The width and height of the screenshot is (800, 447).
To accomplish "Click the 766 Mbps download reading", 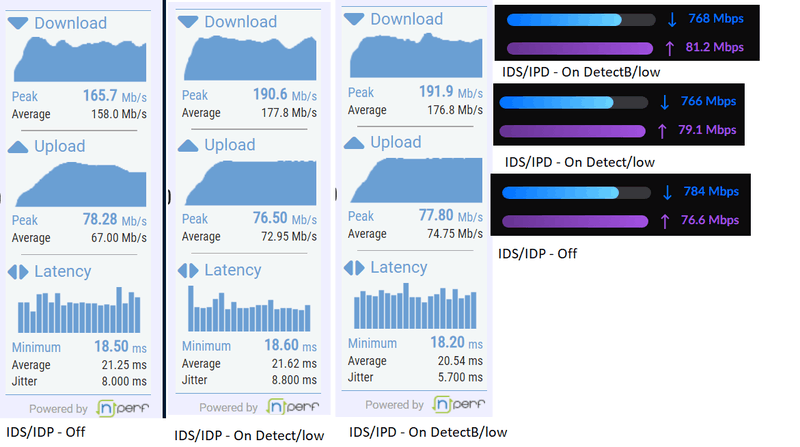I will click(x=708, y=102).
